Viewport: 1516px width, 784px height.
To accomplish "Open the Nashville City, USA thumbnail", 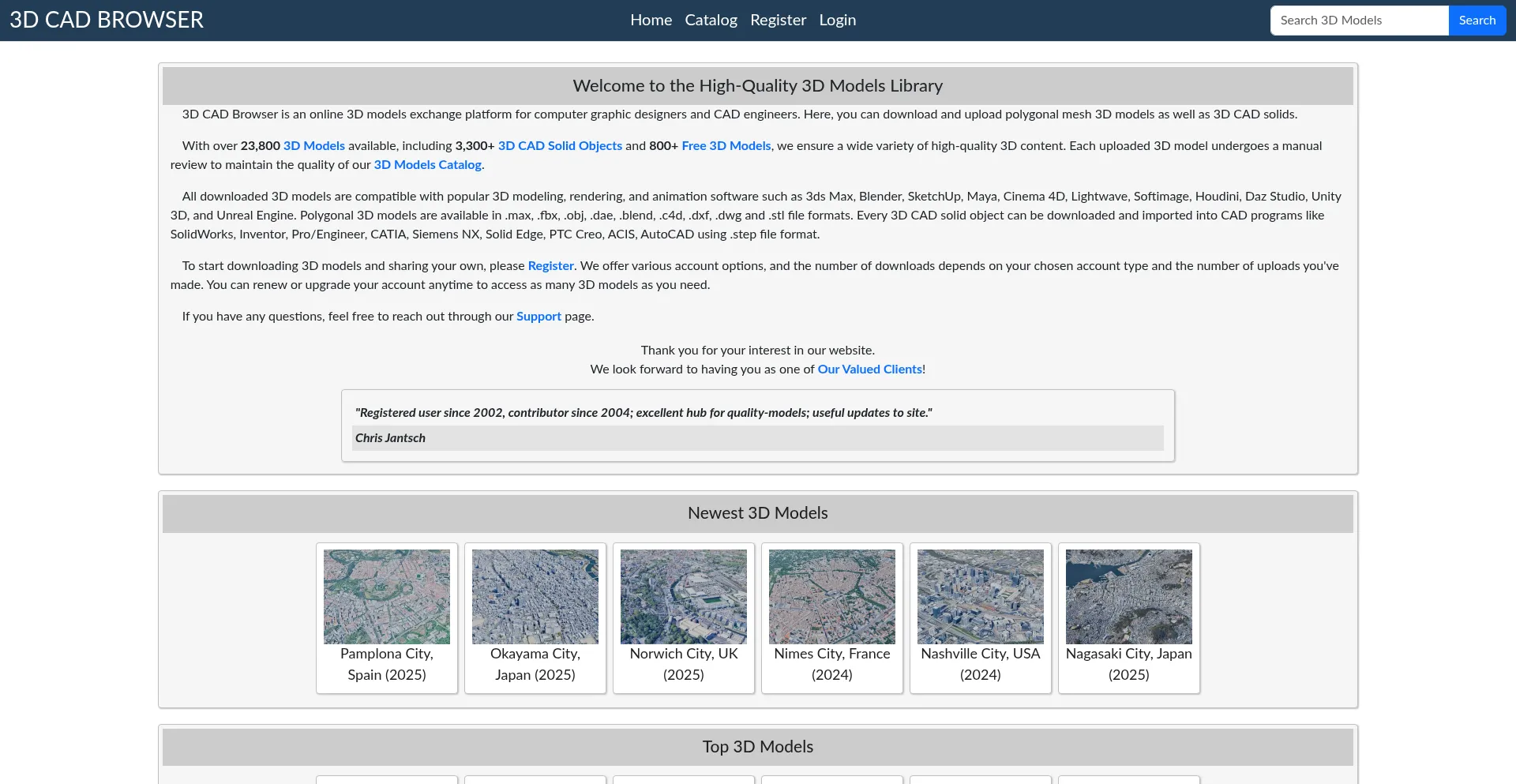I will (x=980, y=596).
